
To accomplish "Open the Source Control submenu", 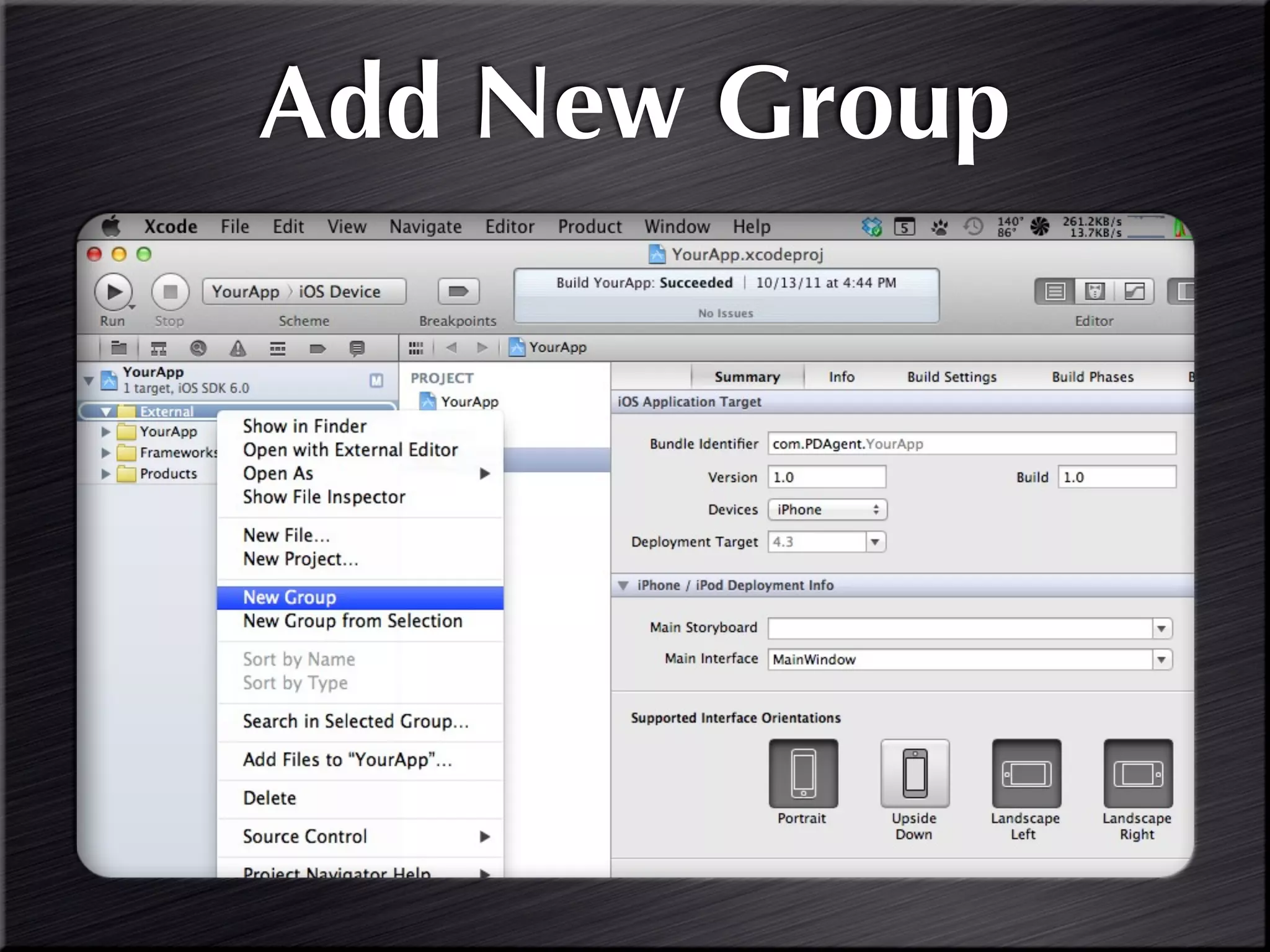I will (x=360, y=837).
